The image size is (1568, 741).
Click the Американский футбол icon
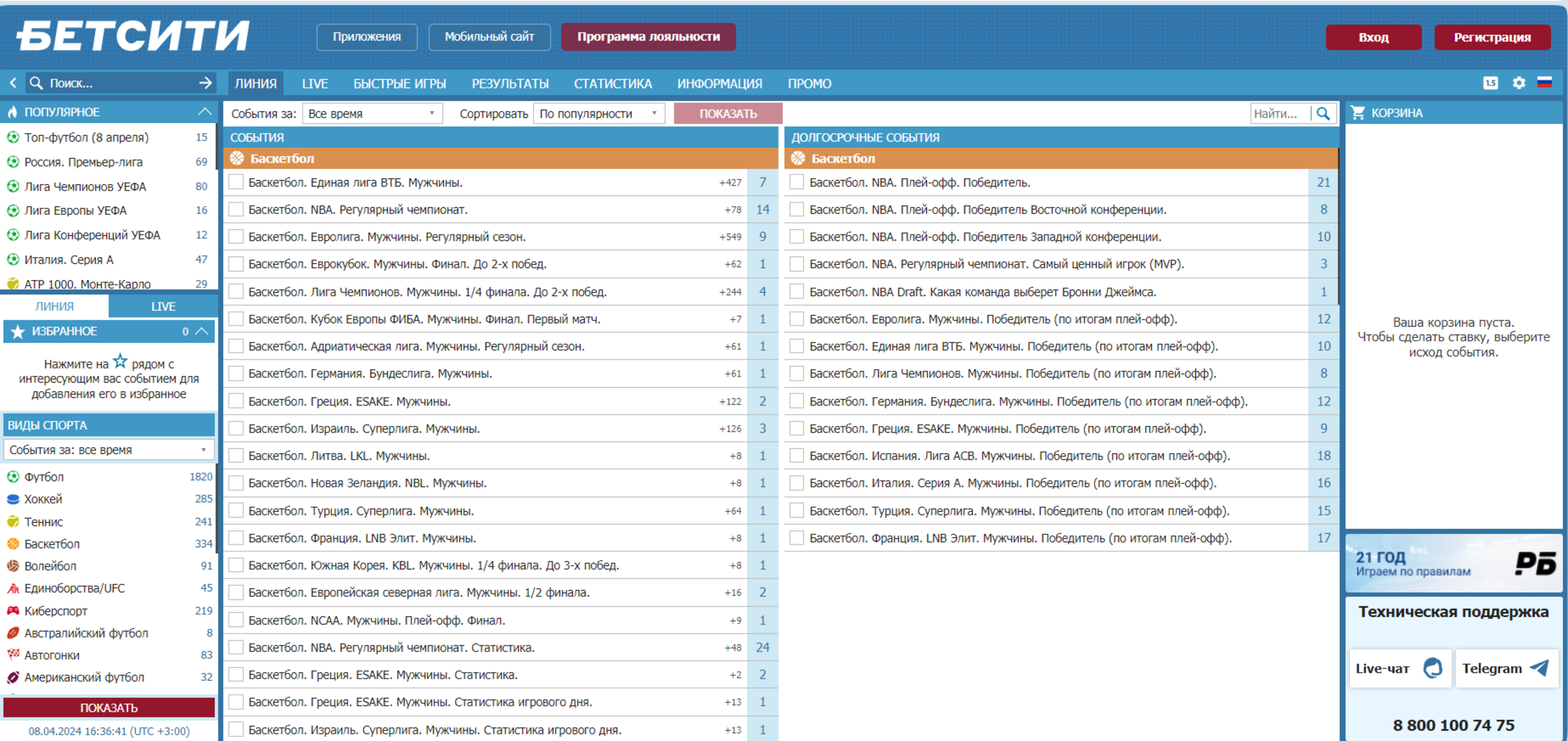[x=13, y=677]
